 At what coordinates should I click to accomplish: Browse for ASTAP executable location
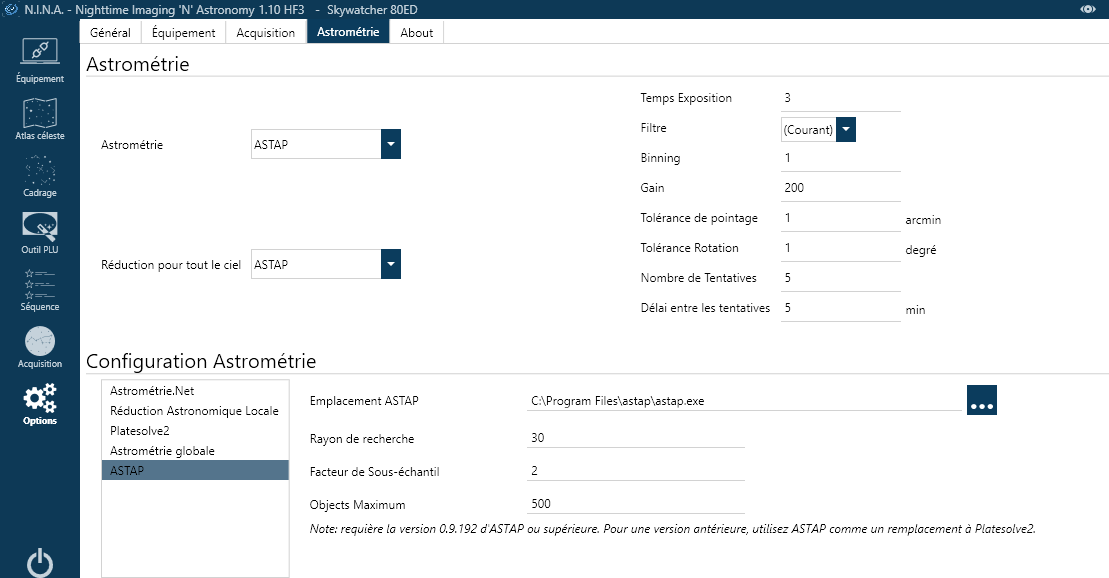click(x=981, y=400)
